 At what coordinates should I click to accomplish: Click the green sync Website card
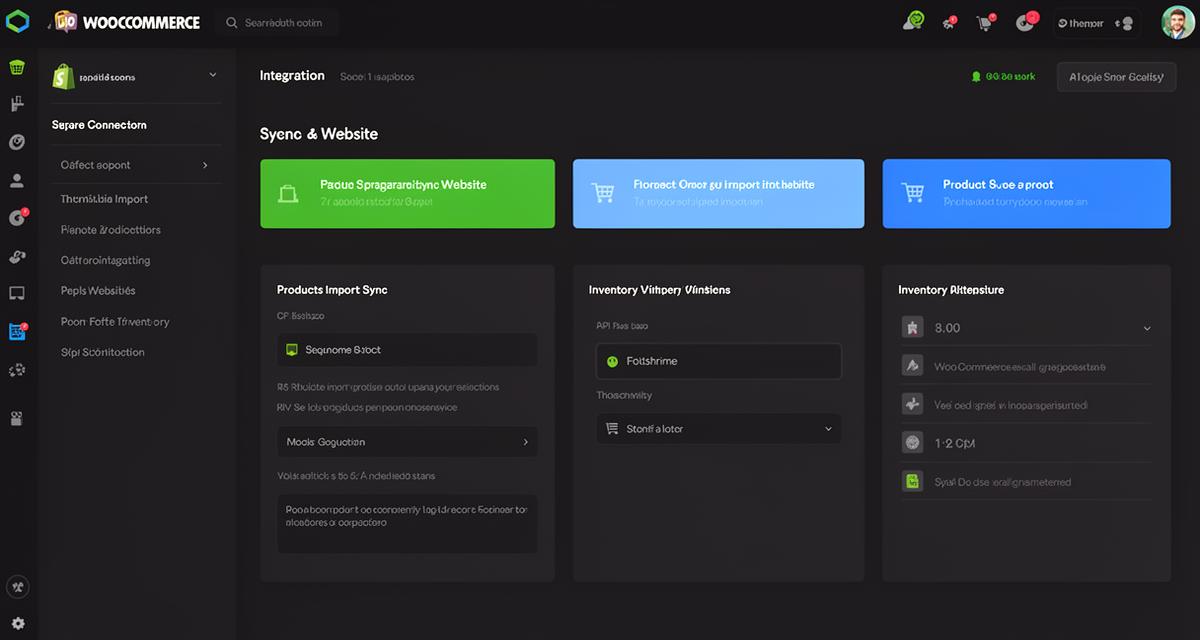pos(407,193)
